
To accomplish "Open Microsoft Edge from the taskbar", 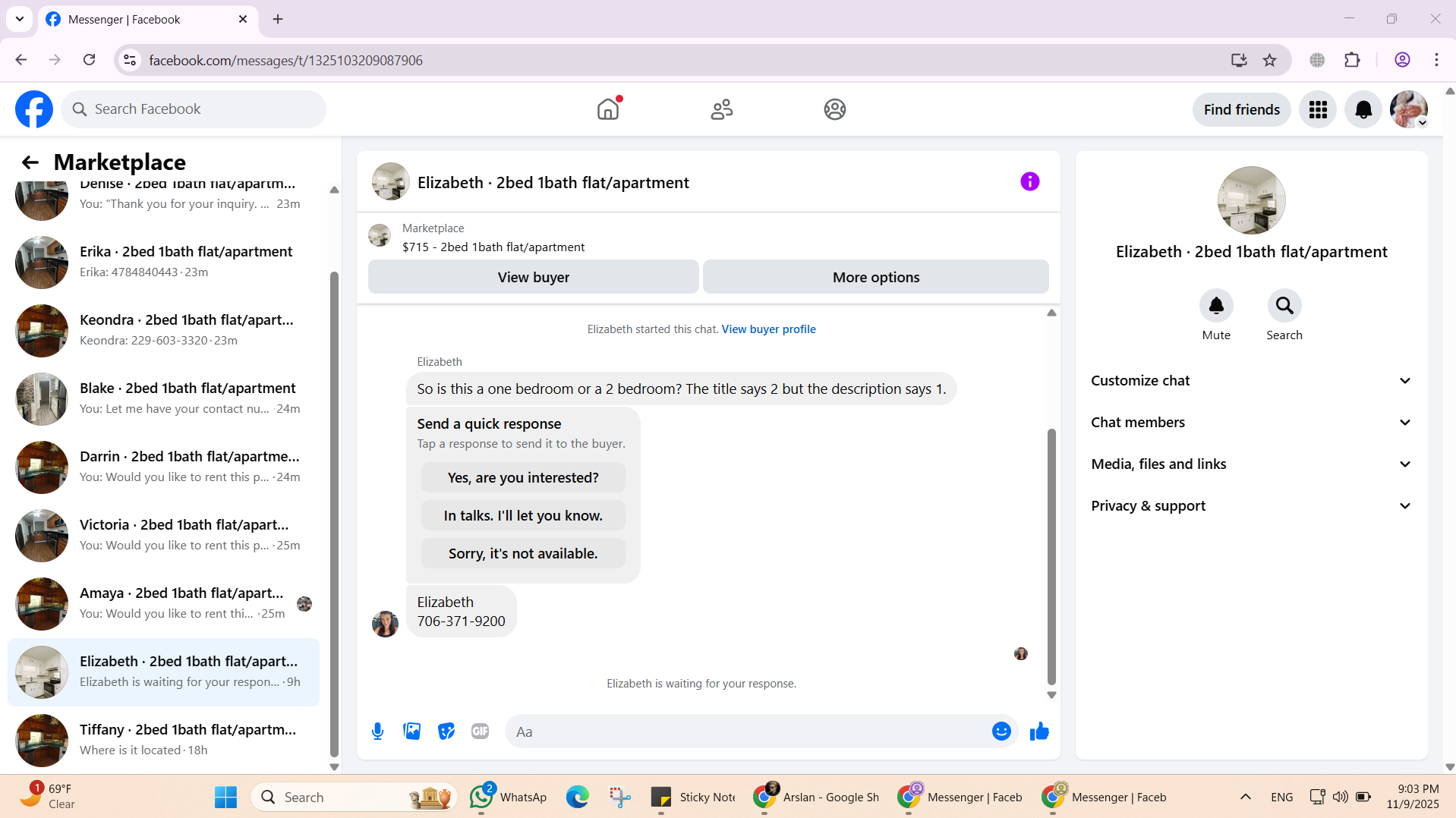I will tap(577, 797).
